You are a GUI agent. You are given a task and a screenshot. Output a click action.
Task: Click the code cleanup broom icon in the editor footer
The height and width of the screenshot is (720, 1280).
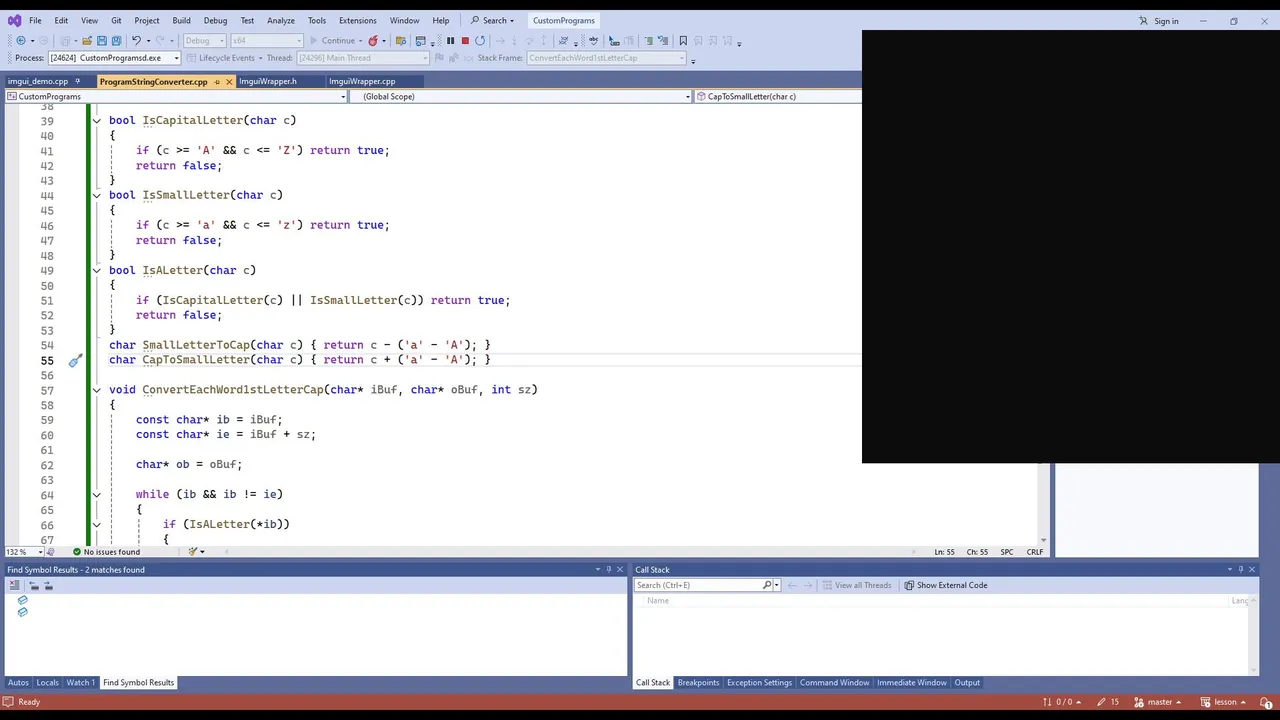193,552
